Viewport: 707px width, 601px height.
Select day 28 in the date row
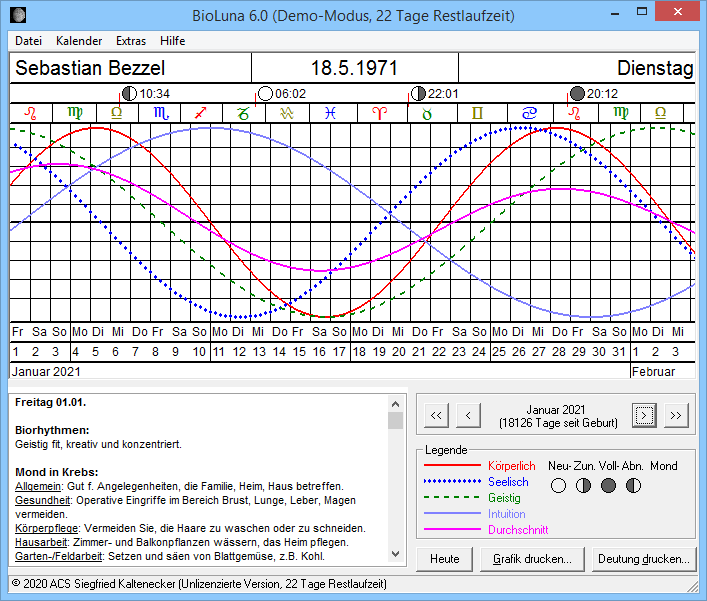559,352
